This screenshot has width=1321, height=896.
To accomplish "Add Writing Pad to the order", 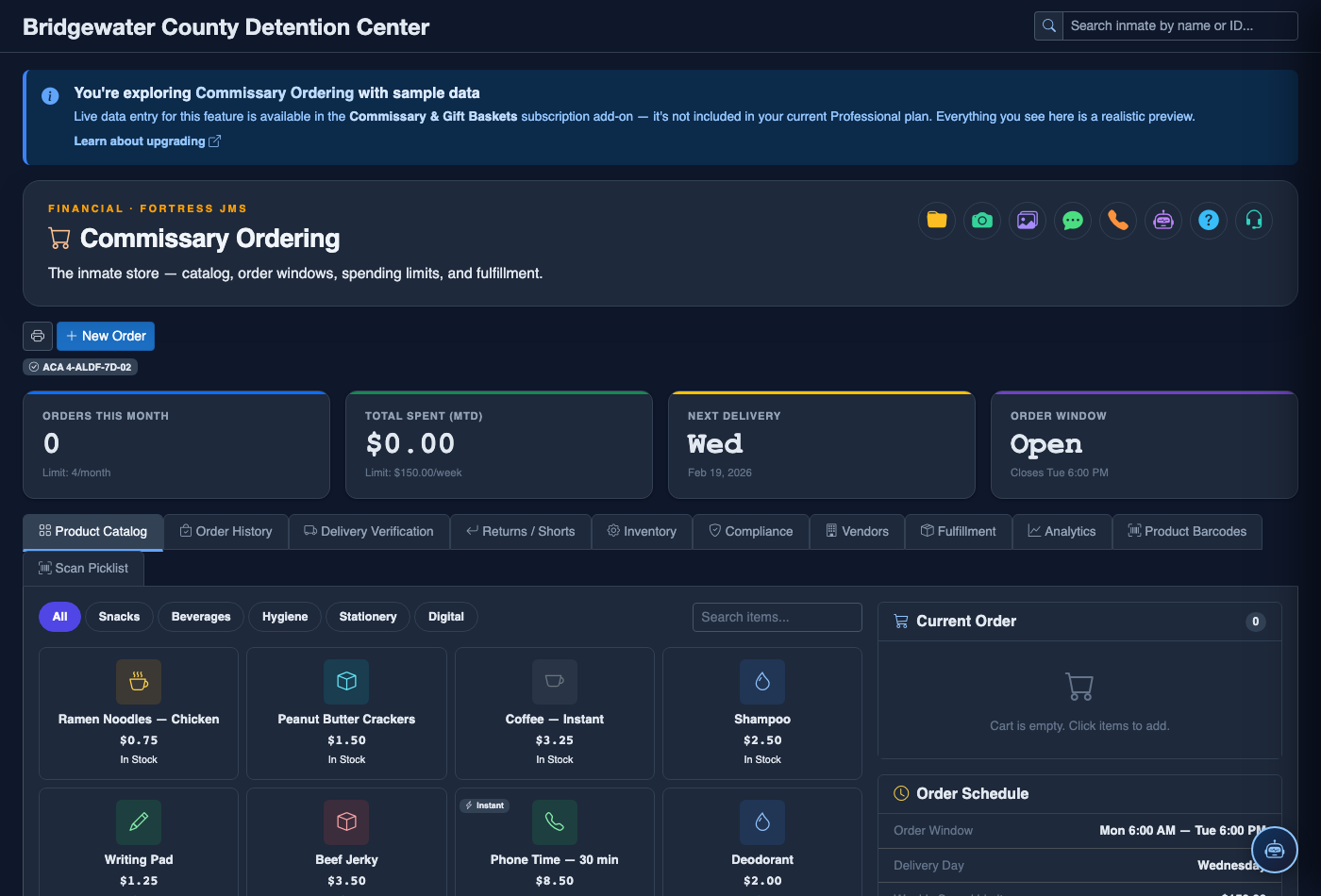I will [x=139, y=842].
